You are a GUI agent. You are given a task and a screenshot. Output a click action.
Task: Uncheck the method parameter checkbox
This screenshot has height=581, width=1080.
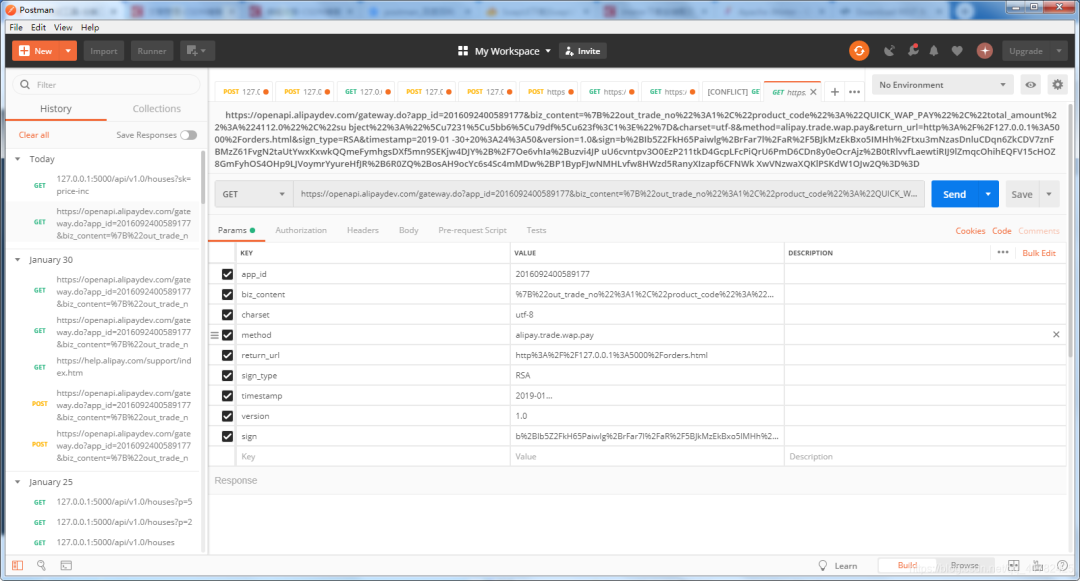pyautogui.click(x=227, y=335)
